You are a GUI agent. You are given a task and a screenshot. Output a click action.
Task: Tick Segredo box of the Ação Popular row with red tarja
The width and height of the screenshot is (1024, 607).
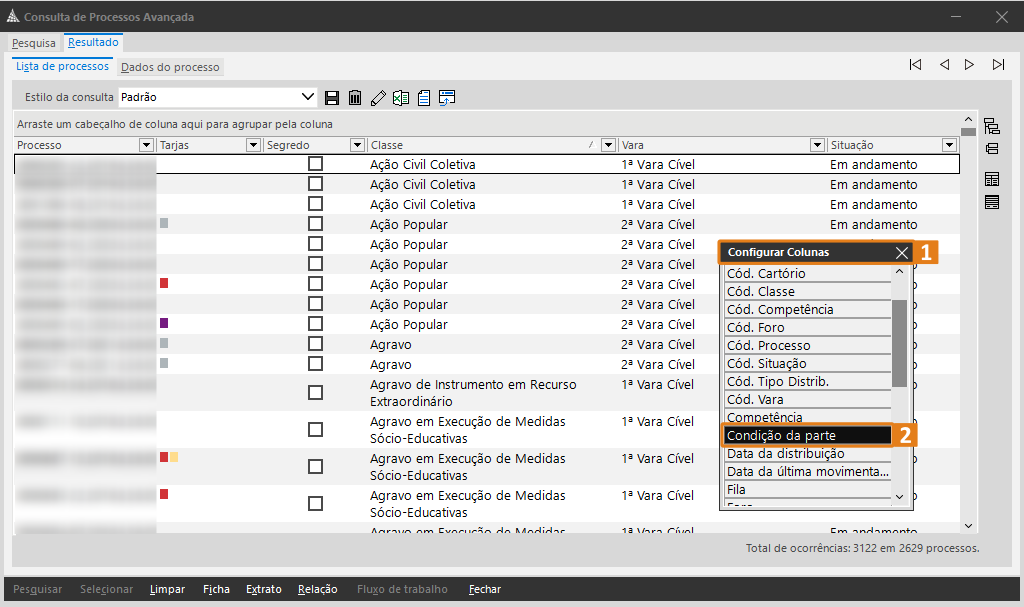tap(315, 284)
